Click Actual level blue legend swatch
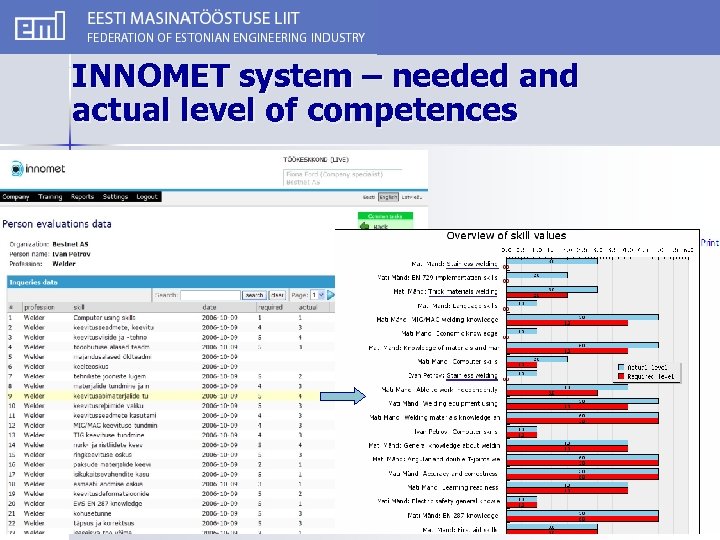720x540 pixels. click(621, 367)
